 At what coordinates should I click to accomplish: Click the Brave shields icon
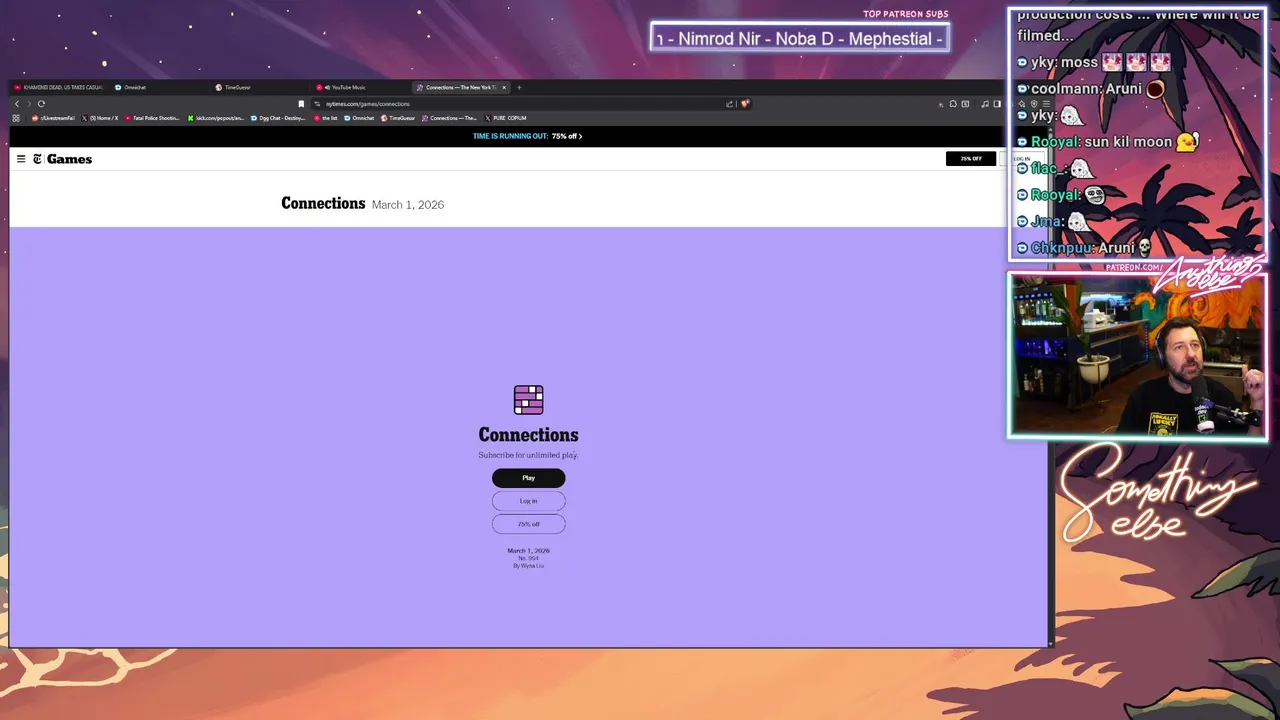pos(745,104)
